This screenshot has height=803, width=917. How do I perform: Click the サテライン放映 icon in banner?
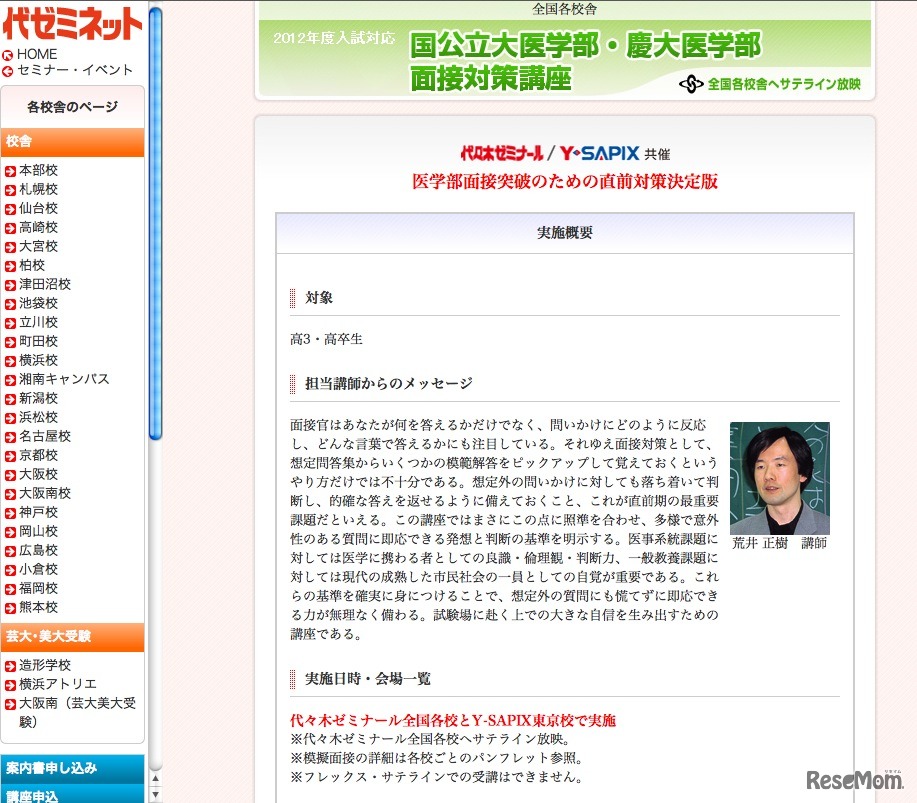pos(691,84)
